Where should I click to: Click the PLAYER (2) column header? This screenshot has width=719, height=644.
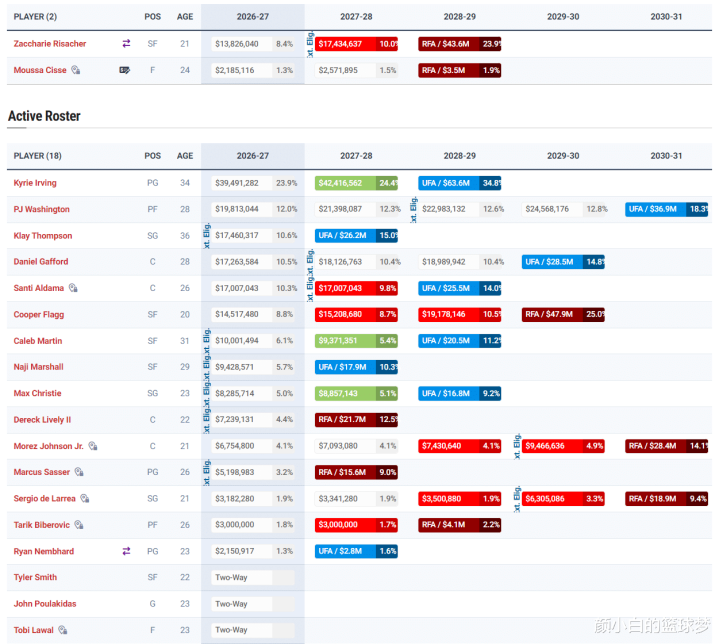[x=35, y=17]
